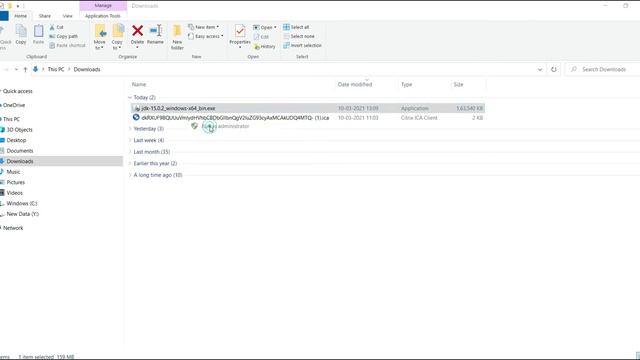The width and height of the screenshot is (640, 360).
Task: Open 3D Objects in sidebar
Action: pyautogui.click(x=19, y=130)
